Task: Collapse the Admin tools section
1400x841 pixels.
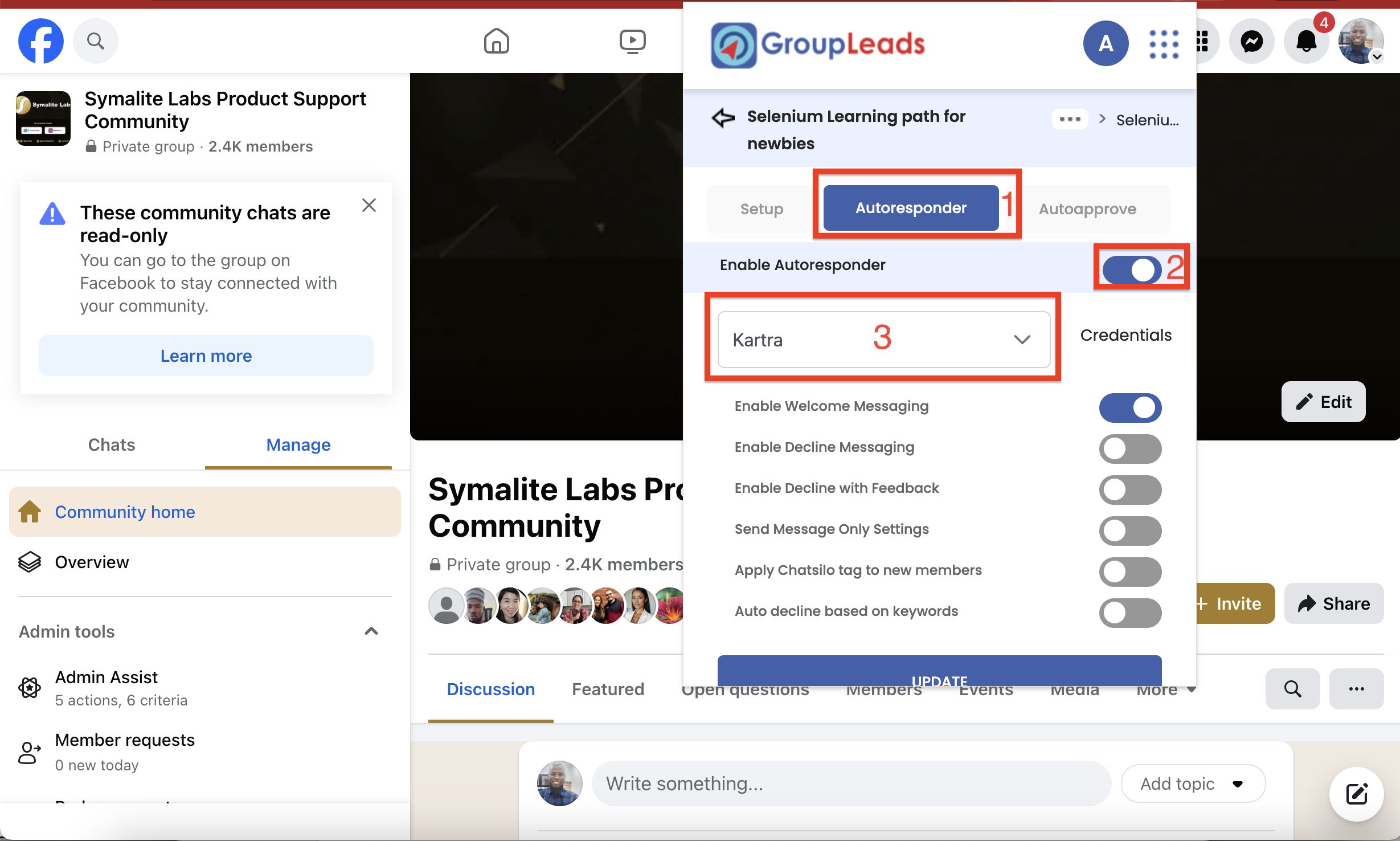Action: pos(371,631)
